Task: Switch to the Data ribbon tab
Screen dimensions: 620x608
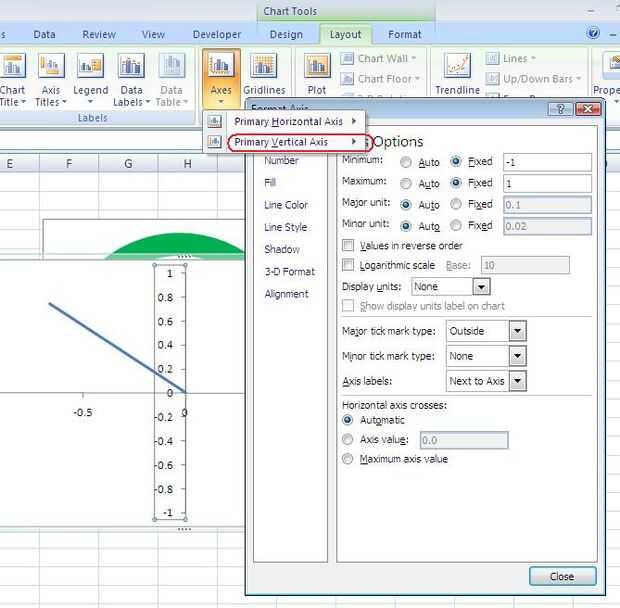Action: [44, 34]
